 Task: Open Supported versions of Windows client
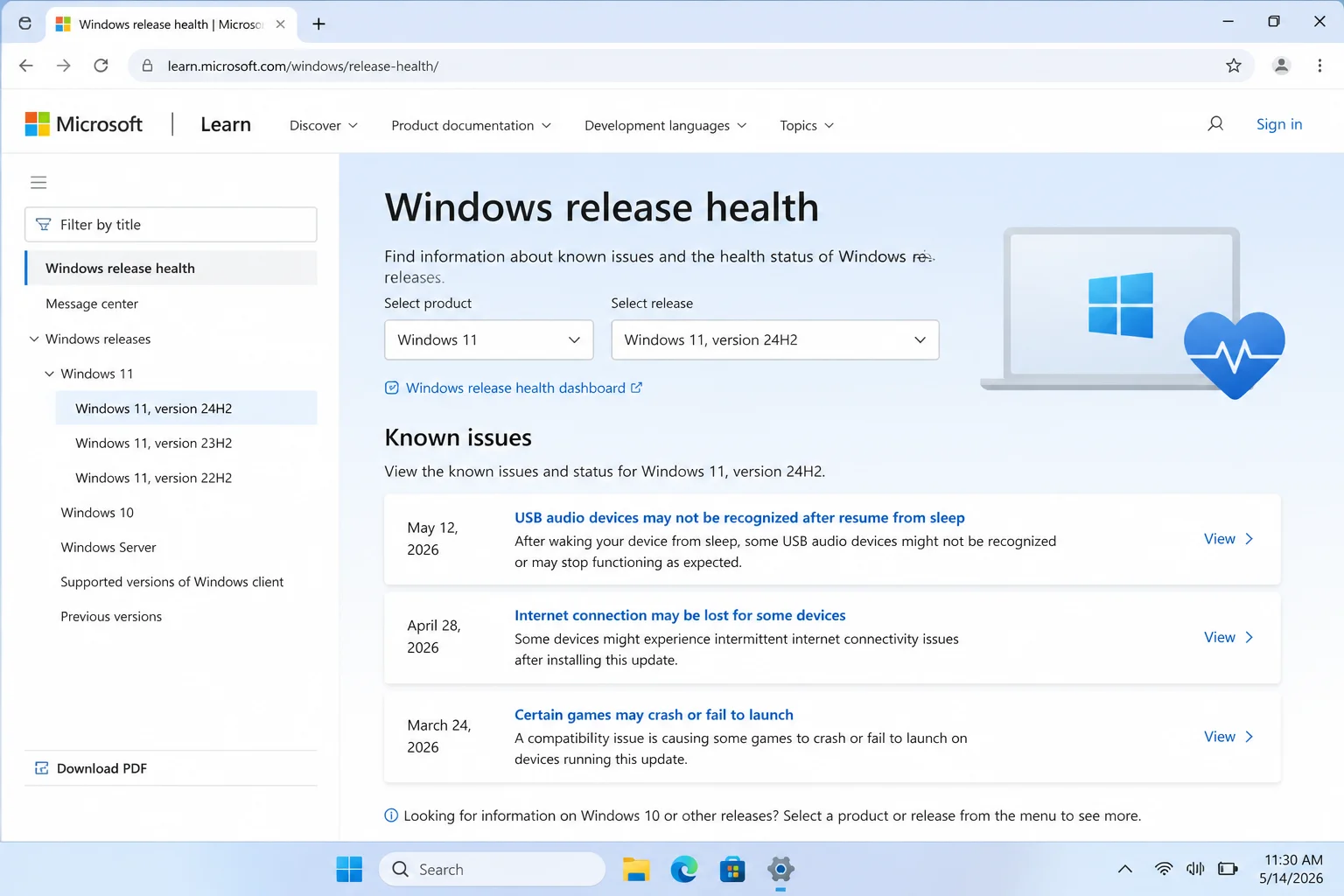click(172, 582)
